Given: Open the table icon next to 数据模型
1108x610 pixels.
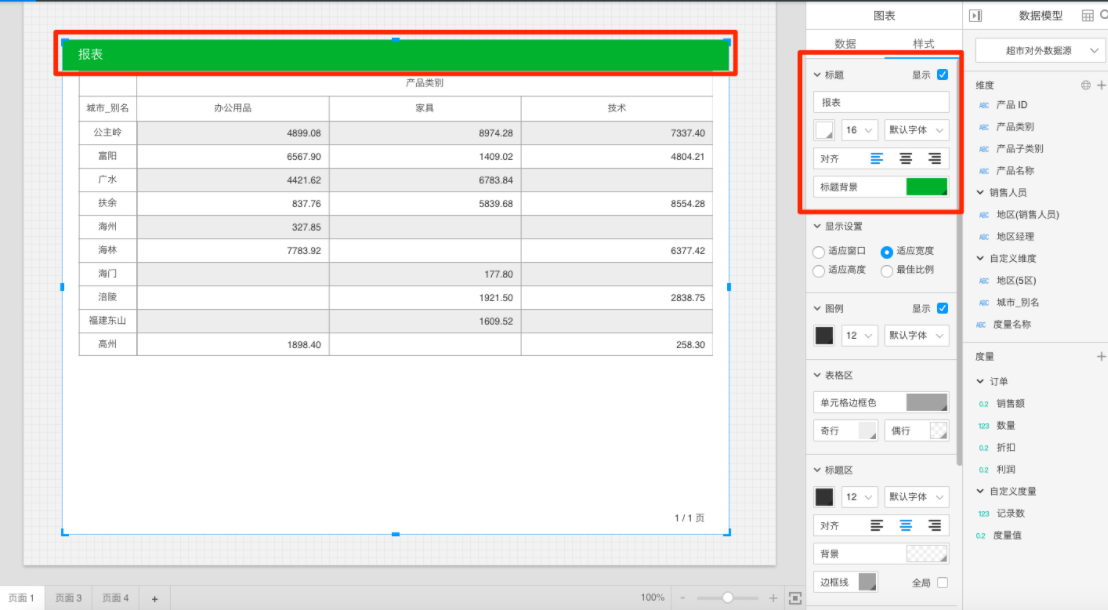Looking at the screenshot, I should coord(1088,16).
